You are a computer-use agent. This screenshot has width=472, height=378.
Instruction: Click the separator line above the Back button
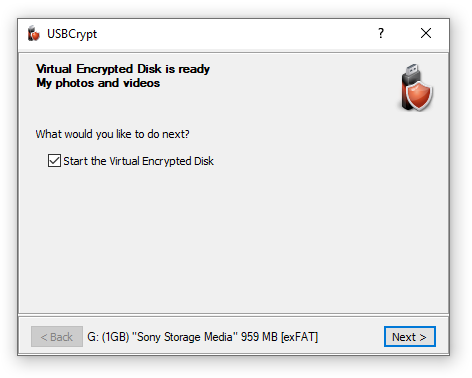tap(233, 314)
